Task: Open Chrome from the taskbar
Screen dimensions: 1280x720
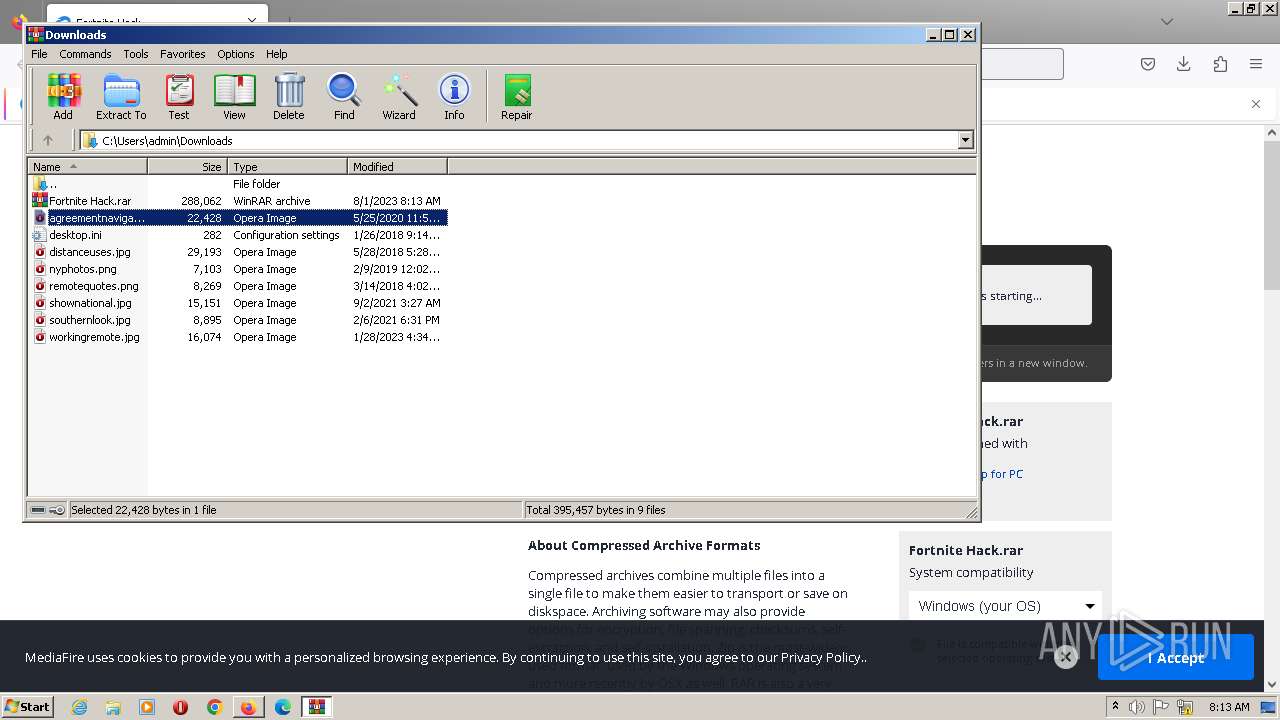Action: tap(215, 707)
